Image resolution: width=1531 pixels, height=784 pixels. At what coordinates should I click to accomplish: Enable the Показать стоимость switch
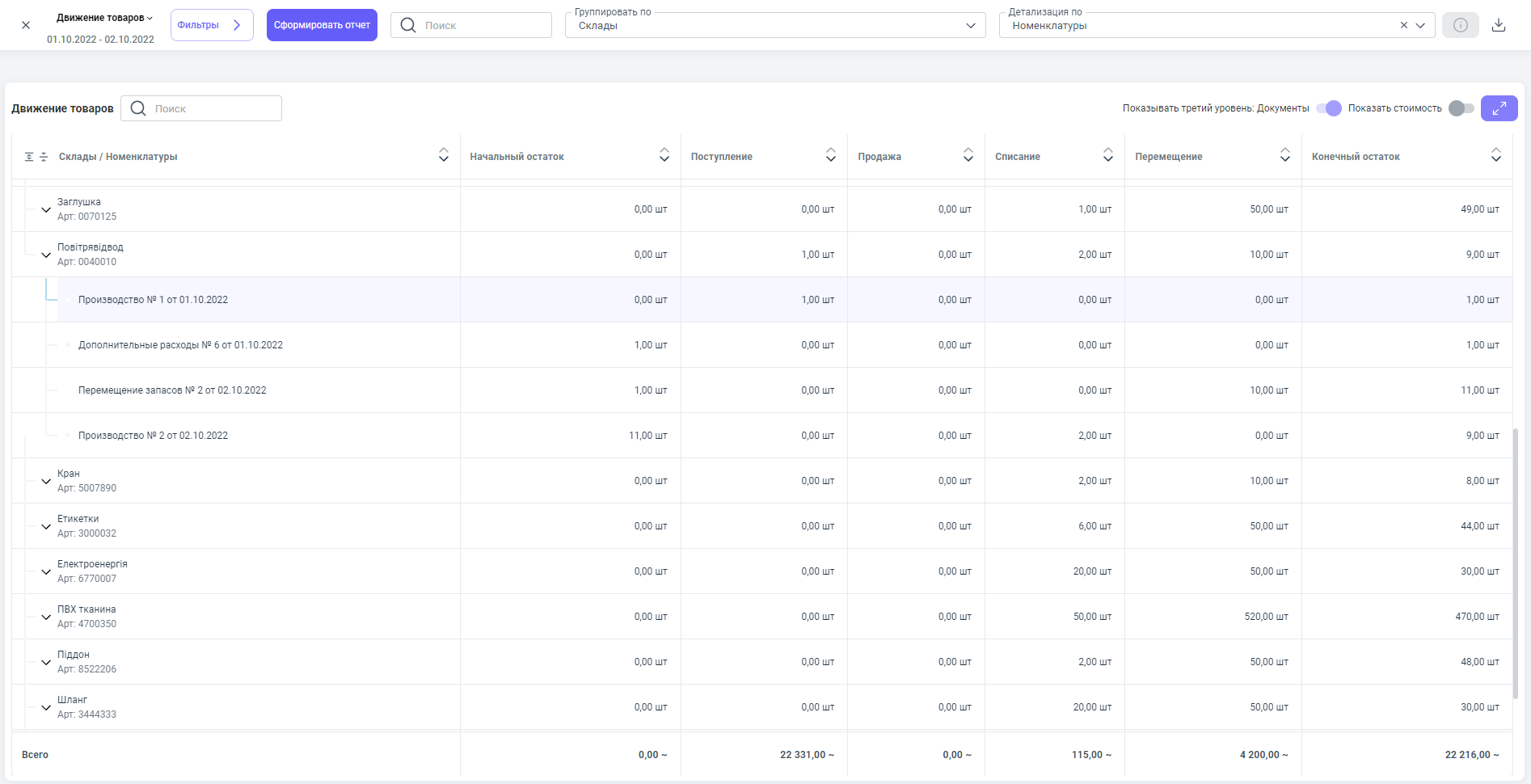[x=1461, y=108]
